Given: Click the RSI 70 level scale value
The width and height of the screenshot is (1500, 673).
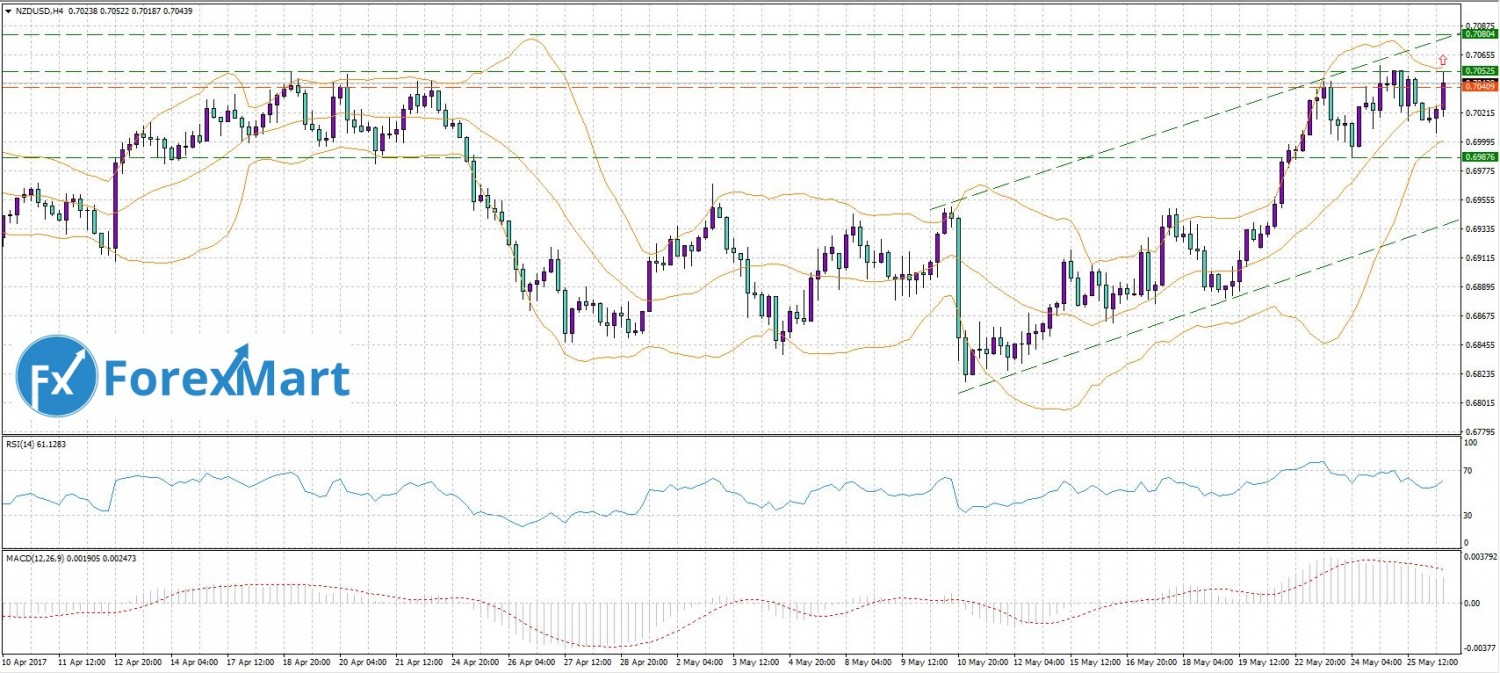Looking at the screenshot, I should [1469, 469].
